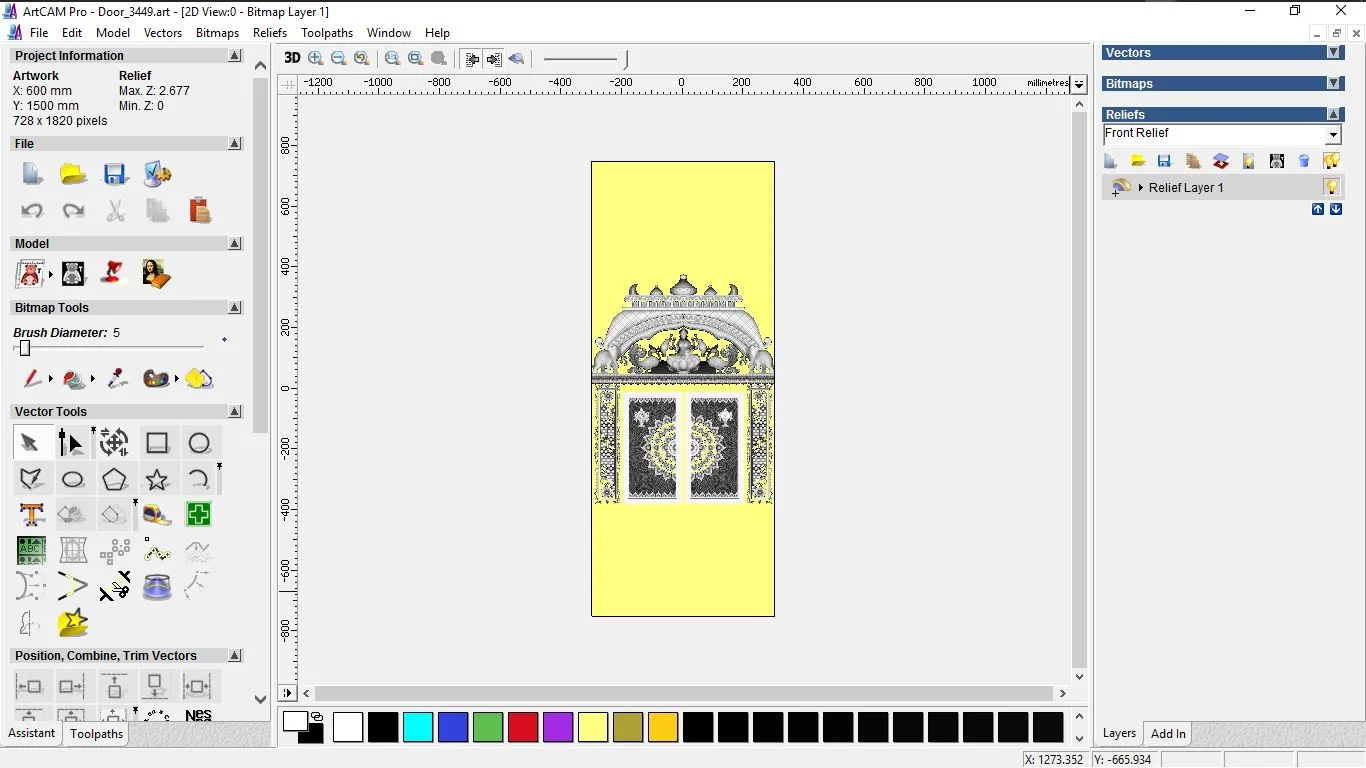Open an existing file via folder icon
This screenshot has width=1366, height=768.
73,174
